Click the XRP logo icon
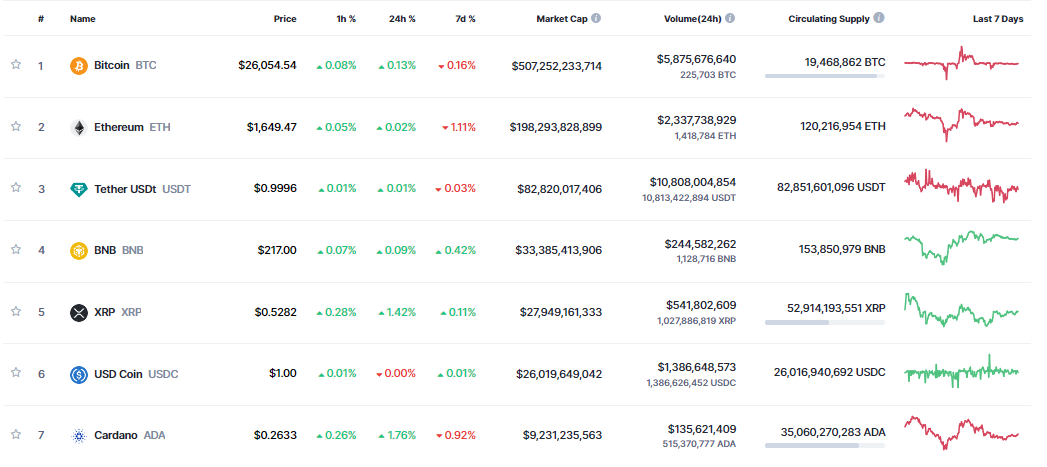This screenshot has width=1047, height=467. [x=78, y=312]
